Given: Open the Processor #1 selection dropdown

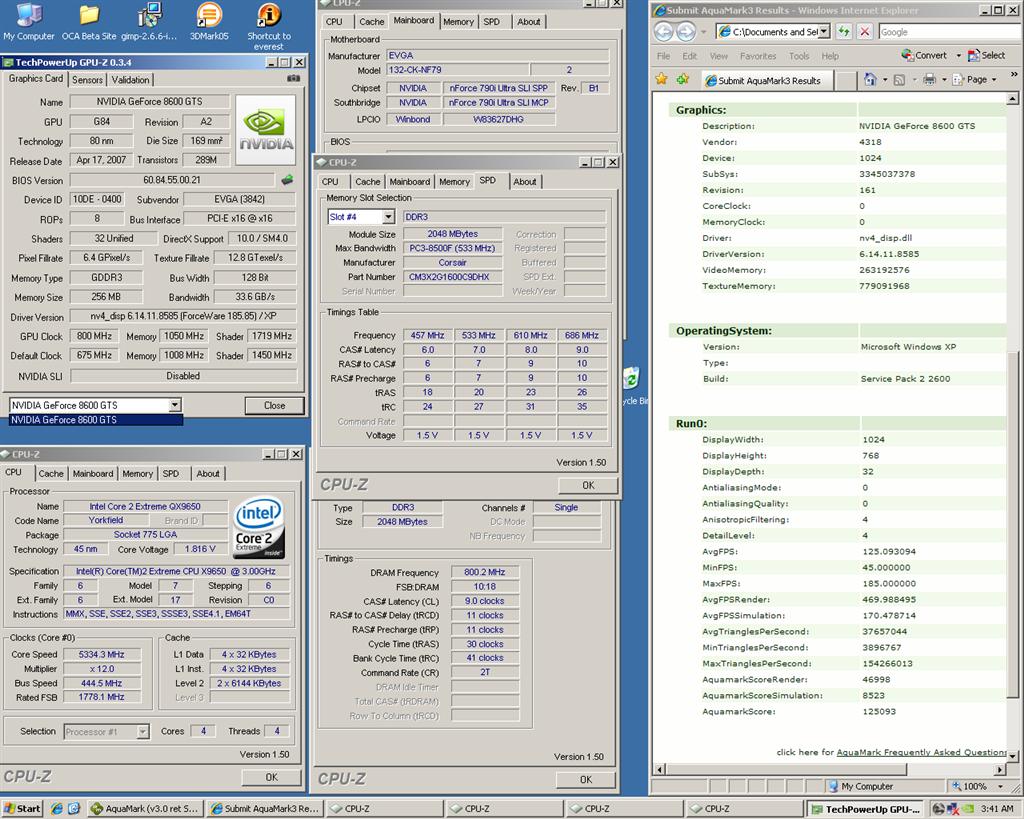Looking at the screenshot, I should (x=143, y=731).
